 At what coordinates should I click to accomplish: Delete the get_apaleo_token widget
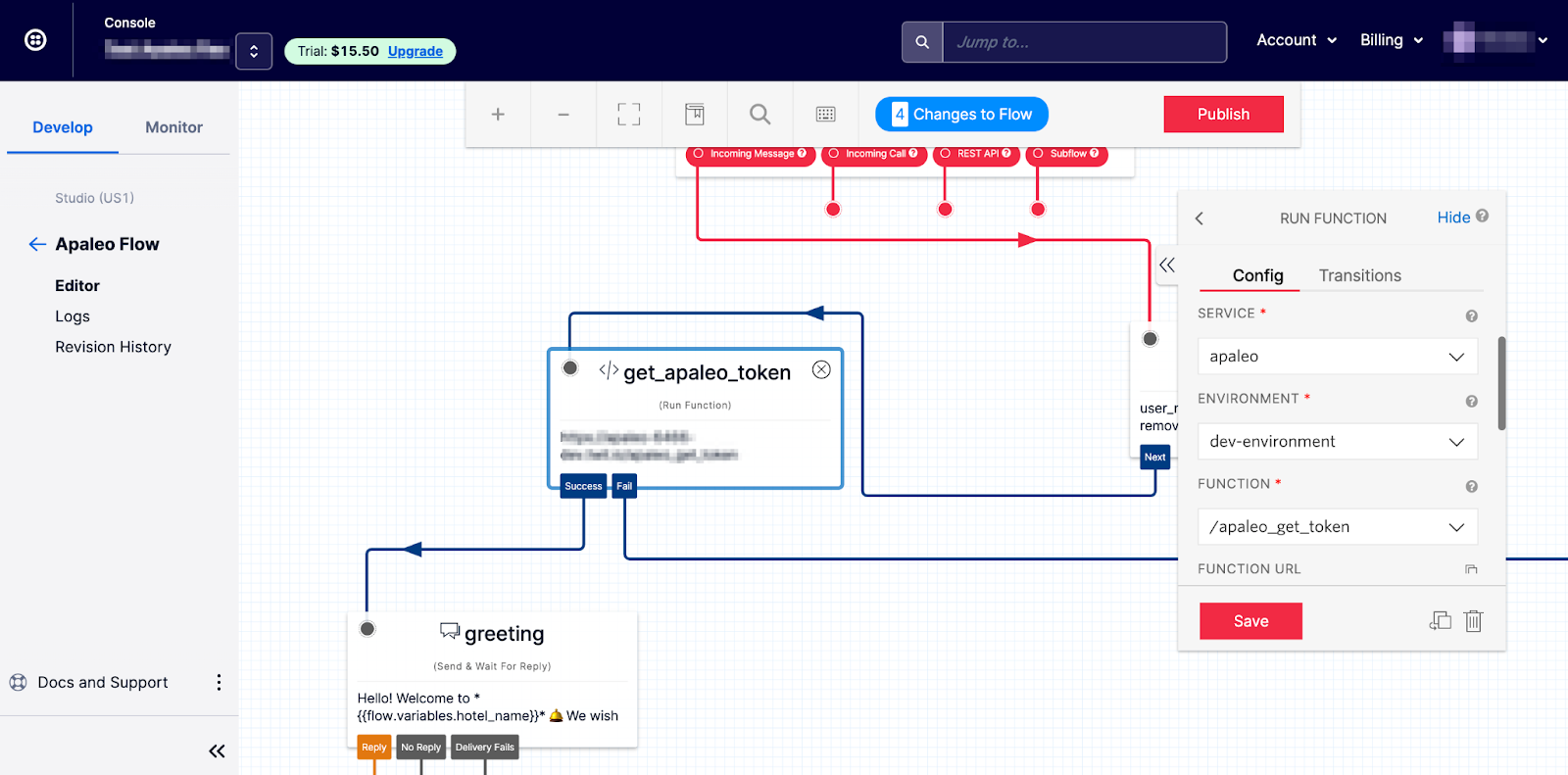[x=821, y=369]
